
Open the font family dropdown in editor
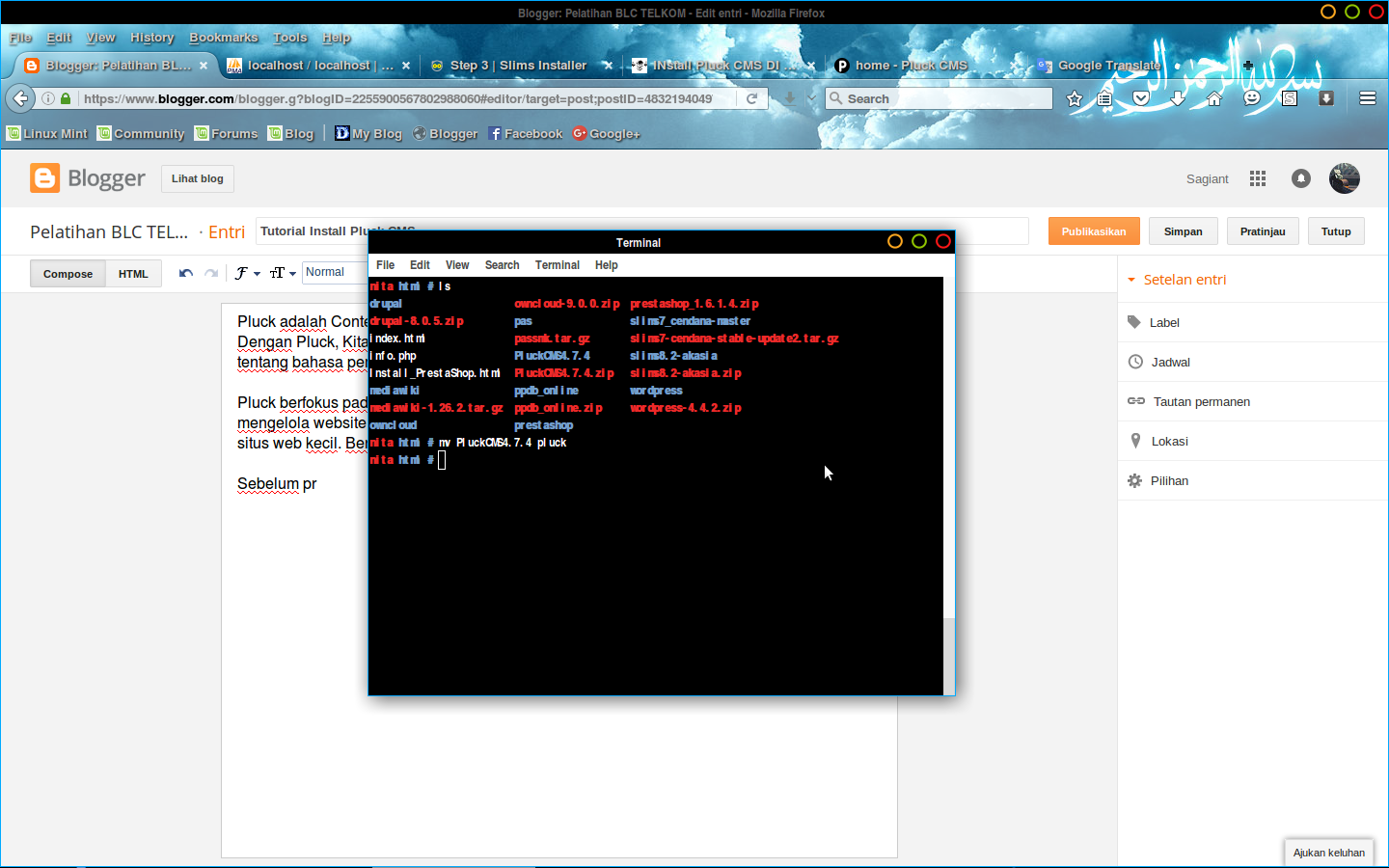coord(248,273)
